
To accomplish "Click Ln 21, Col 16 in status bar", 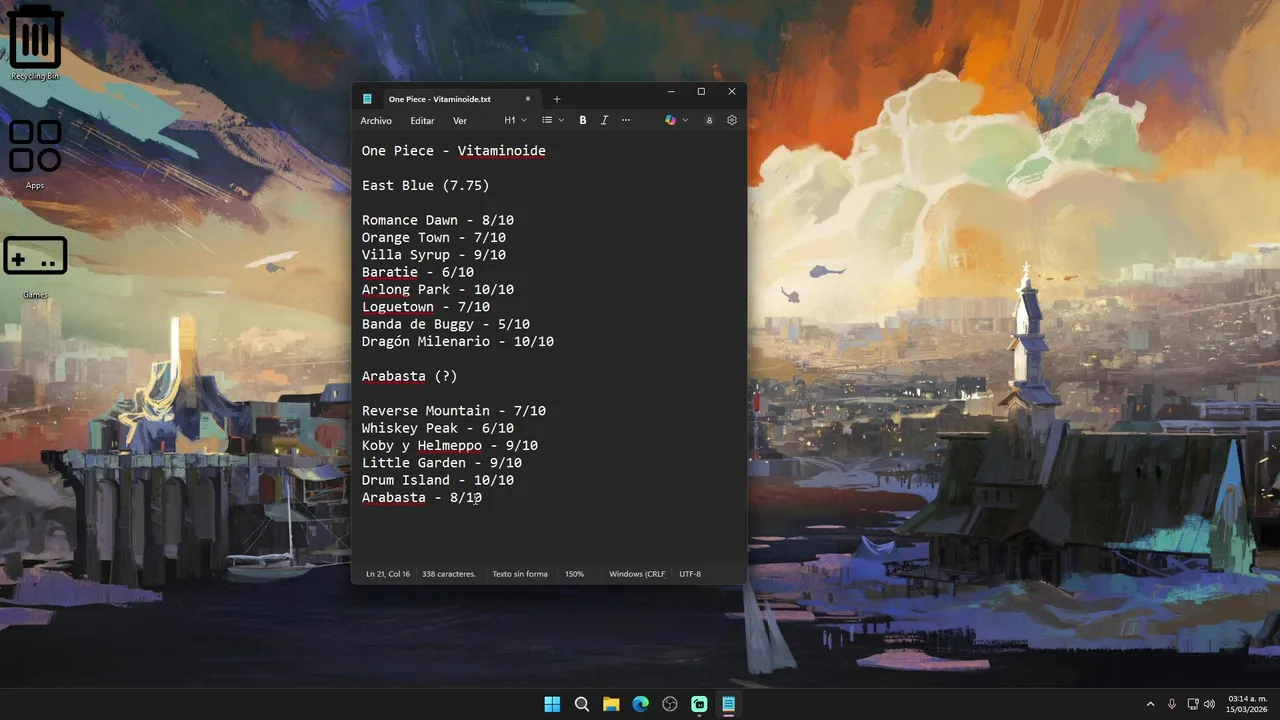I will [388, 574].
